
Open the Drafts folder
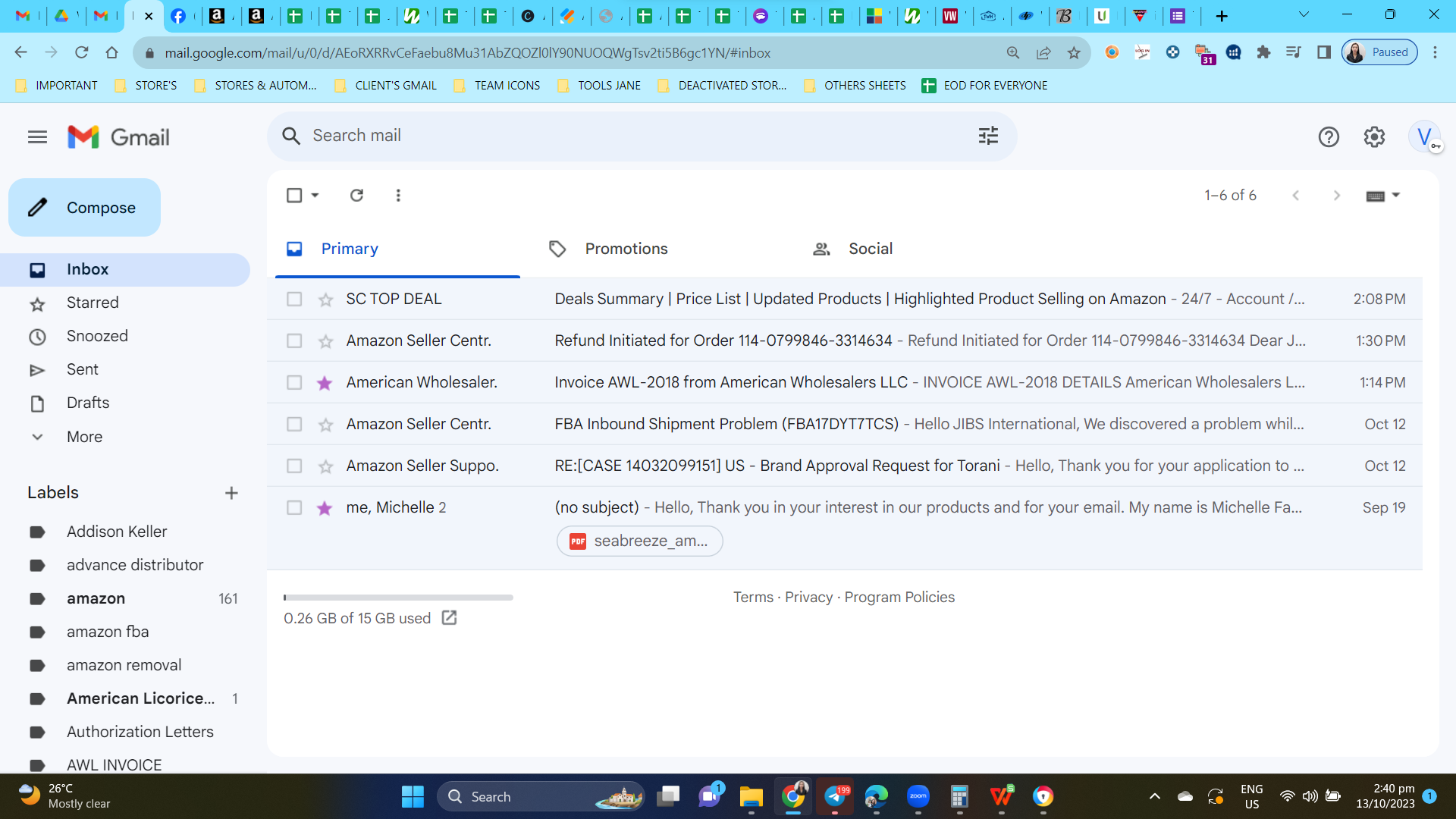point(125,403)
